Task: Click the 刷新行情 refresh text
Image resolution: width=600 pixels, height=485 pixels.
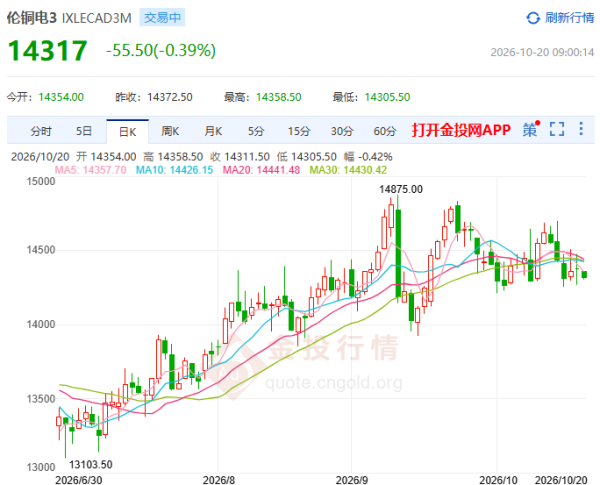Action: (x=569, y=18)
